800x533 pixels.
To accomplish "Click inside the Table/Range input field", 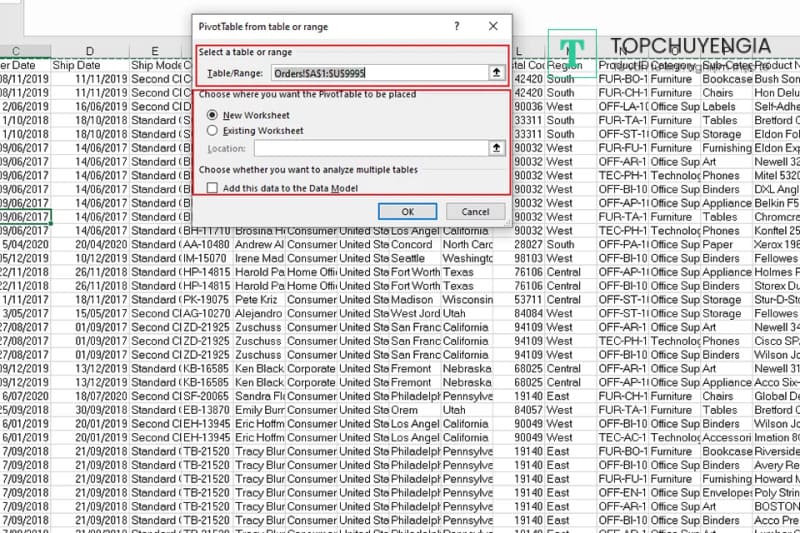I will (378, 73).
